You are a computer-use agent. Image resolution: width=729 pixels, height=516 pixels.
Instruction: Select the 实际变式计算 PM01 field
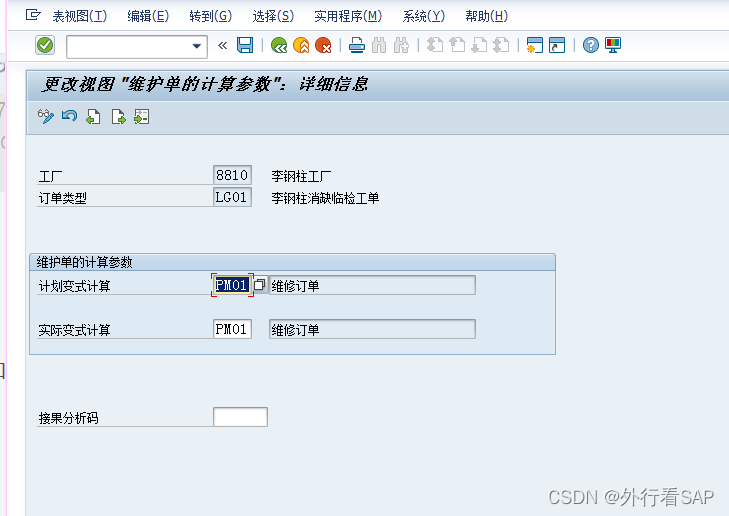pyautogui.click(x=232, y=329)
